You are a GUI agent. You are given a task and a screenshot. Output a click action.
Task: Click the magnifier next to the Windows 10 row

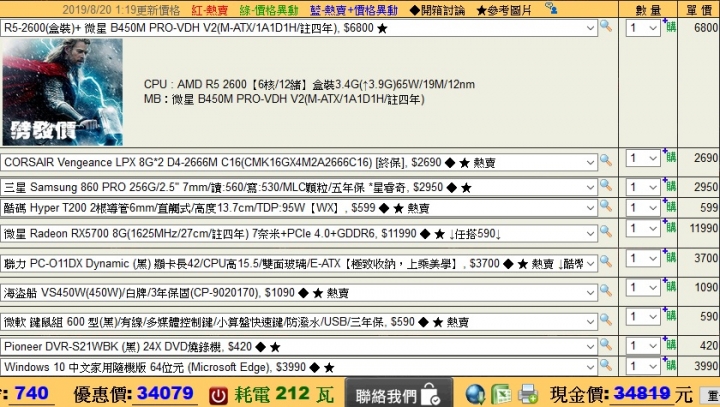606,365
